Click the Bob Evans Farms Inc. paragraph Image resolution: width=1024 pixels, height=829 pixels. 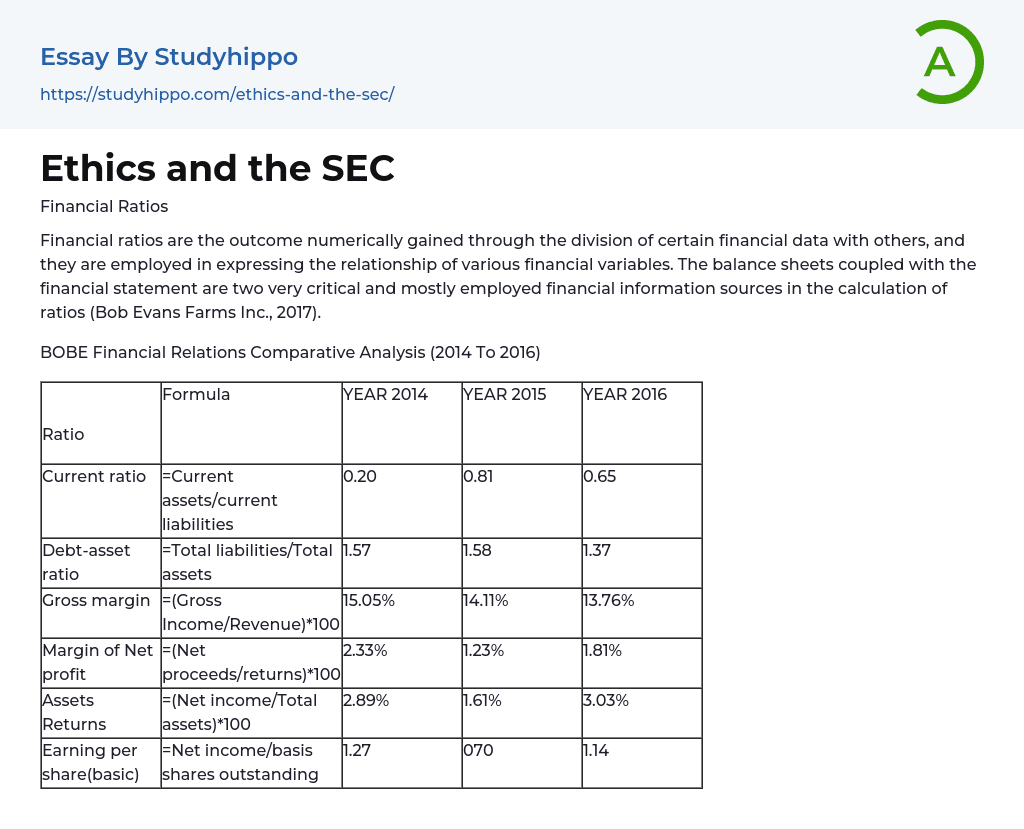508,276
